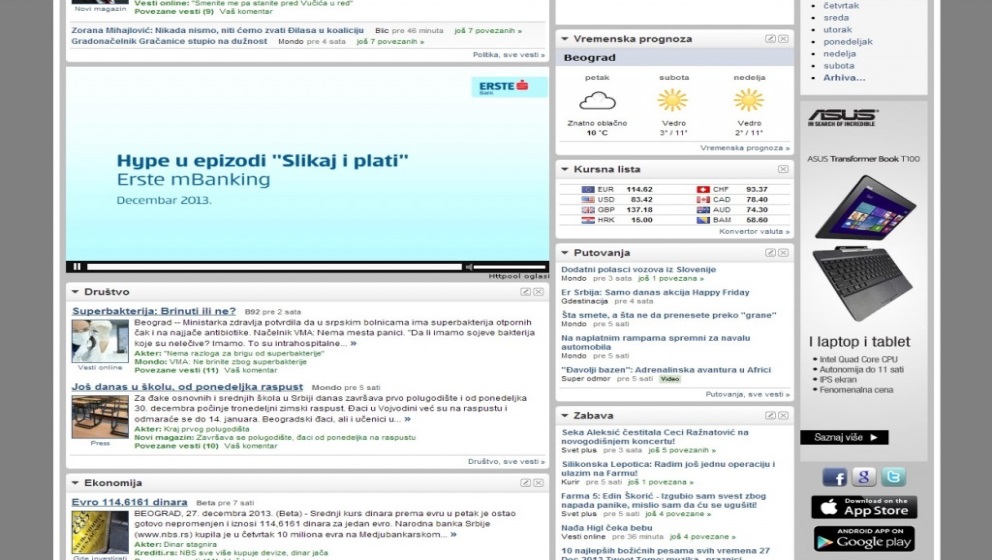Collapse the Vremenska prognoza widget

(x=565, y=39)
